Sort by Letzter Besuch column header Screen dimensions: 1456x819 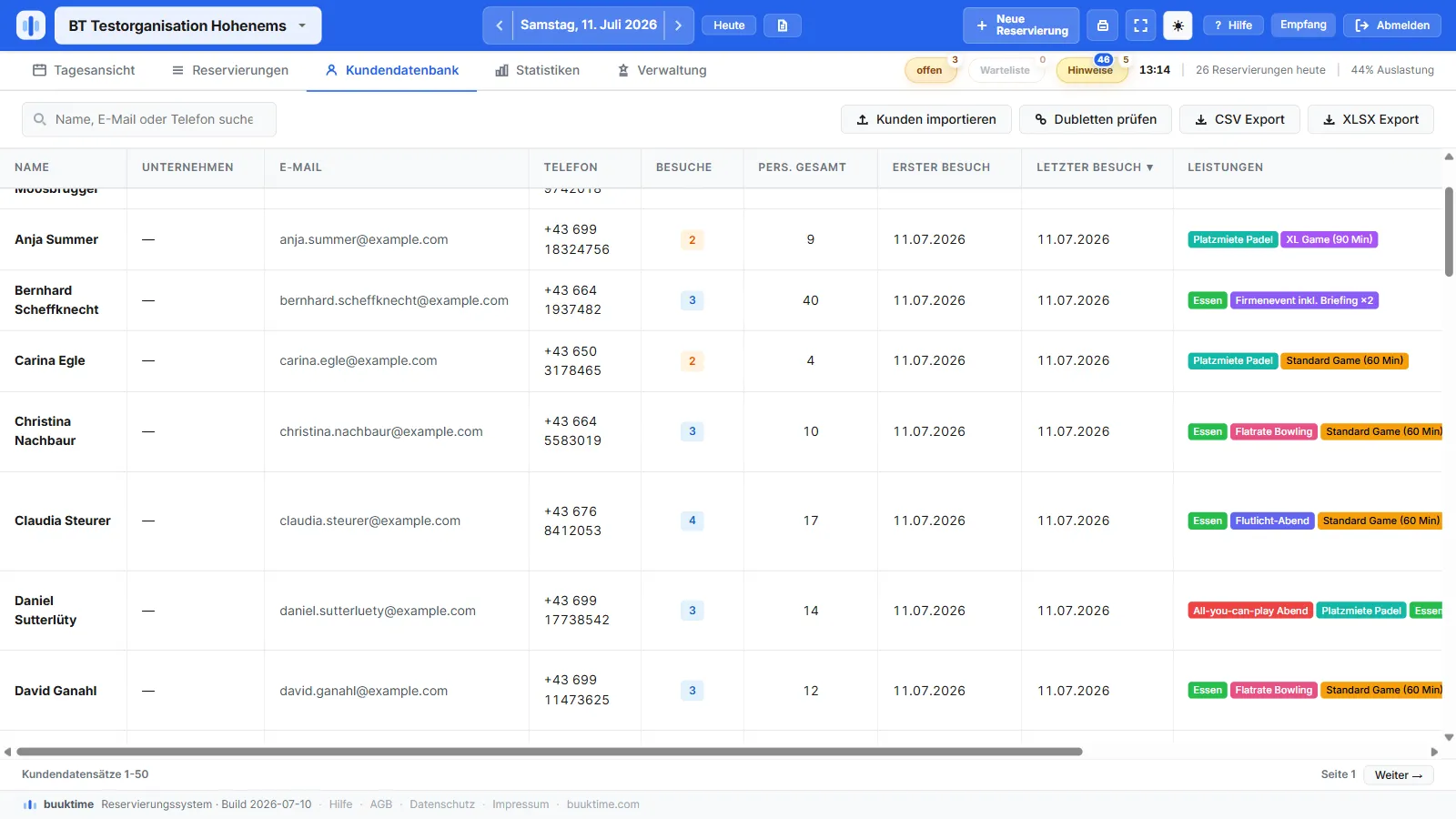pos(1095,167)
